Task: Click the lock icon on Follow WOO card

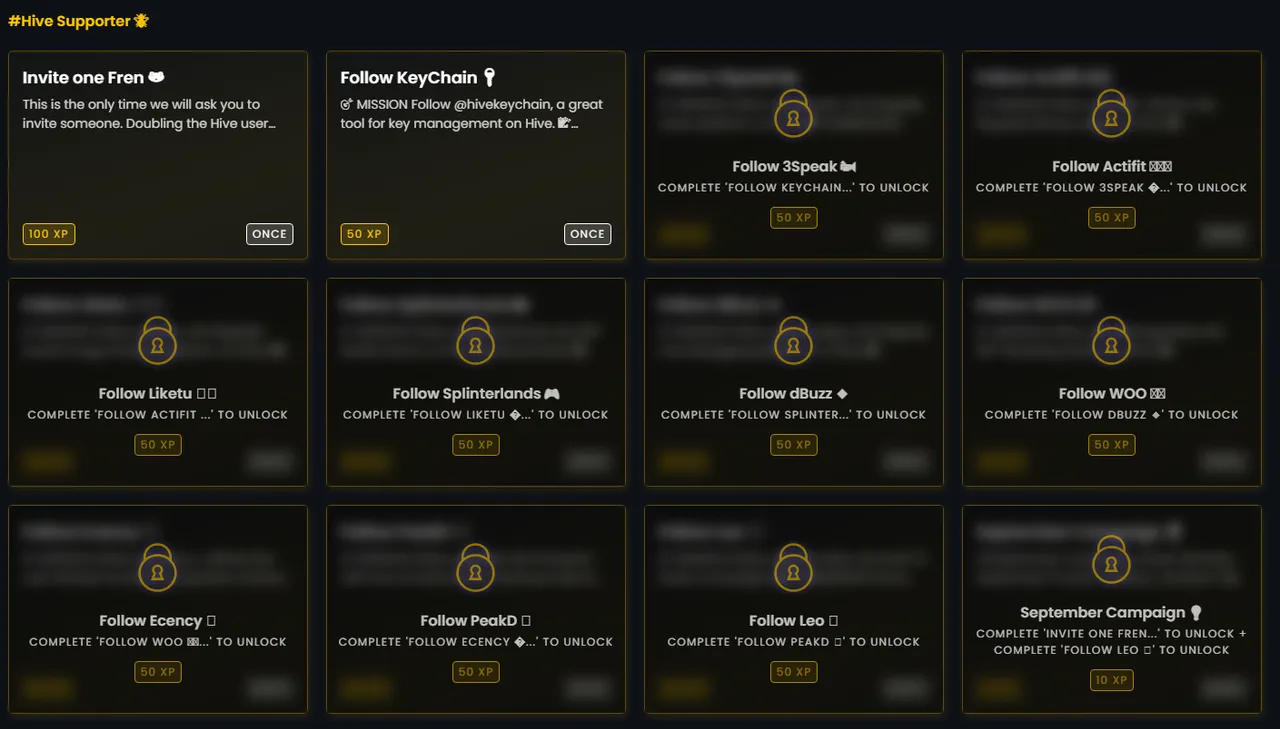Action: (1111, 341)
